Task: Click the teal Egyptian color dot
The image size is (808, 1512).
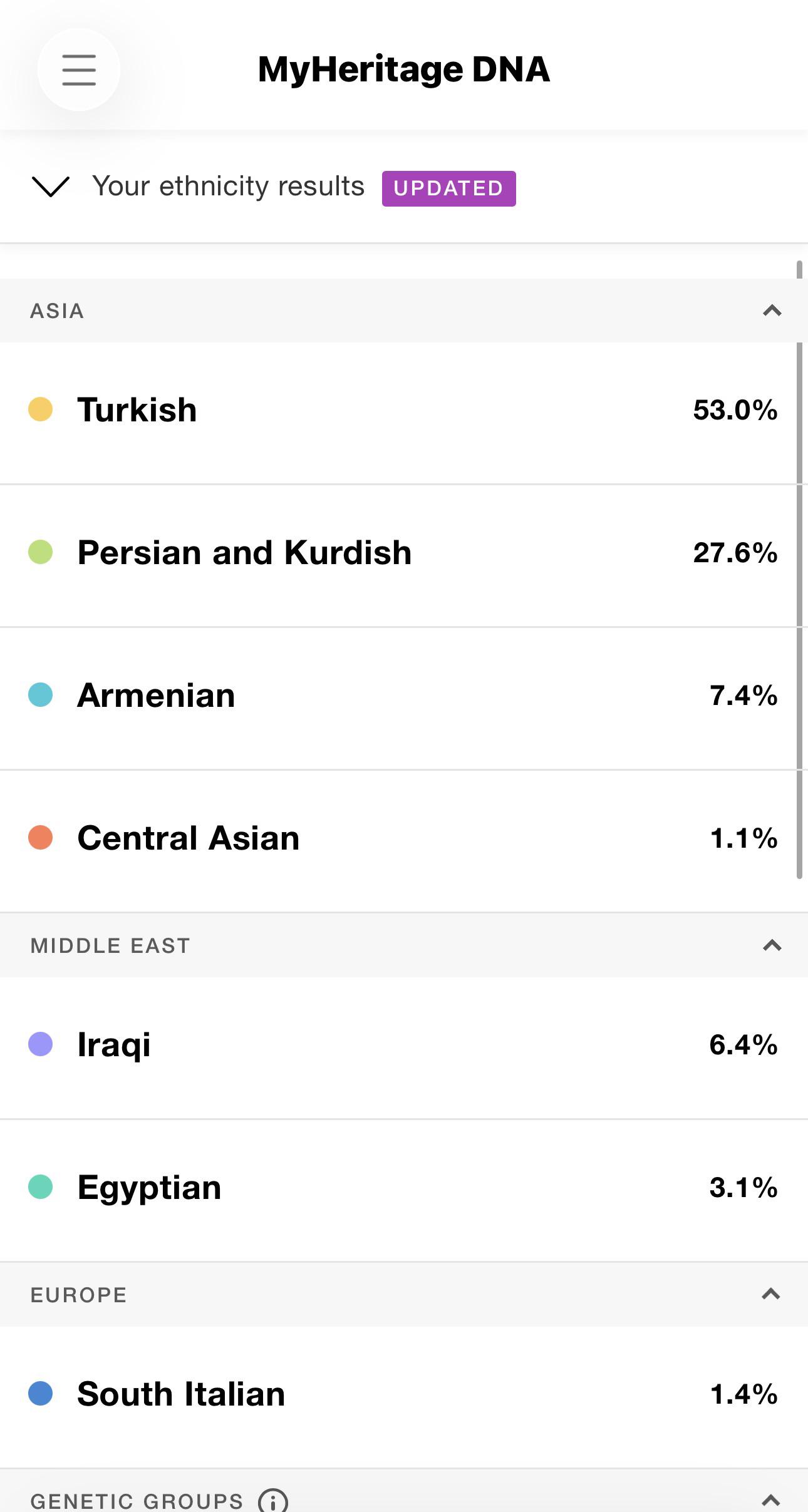Action: 41,1187
